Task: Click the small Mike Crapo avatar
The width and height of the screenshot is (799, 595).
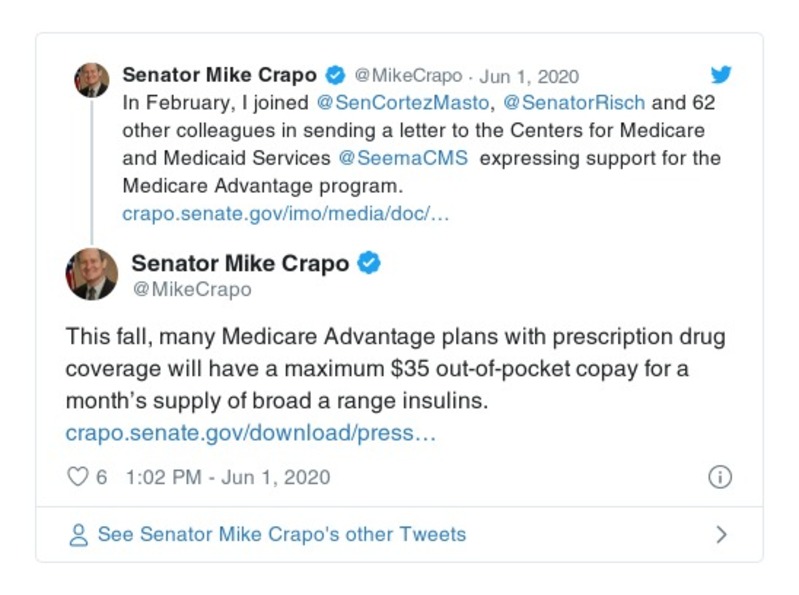Action: 91,79
